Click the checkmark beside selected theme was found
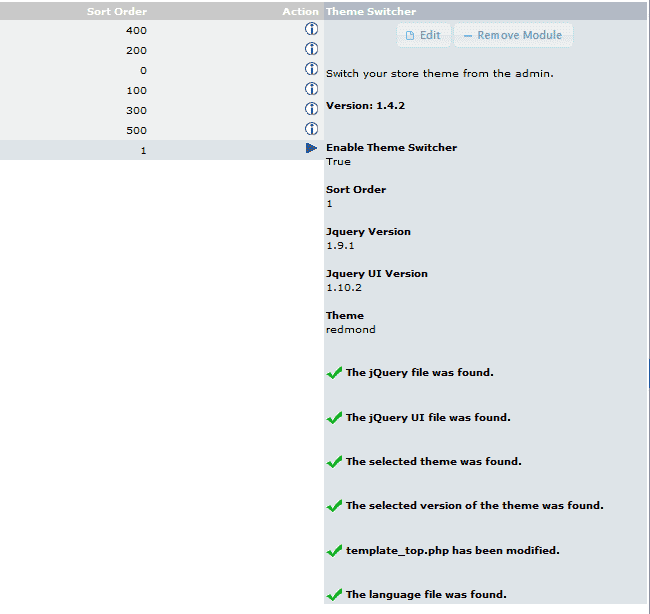Screen dimensions: 650x614 pyautogui.click(x=334, y=461)
